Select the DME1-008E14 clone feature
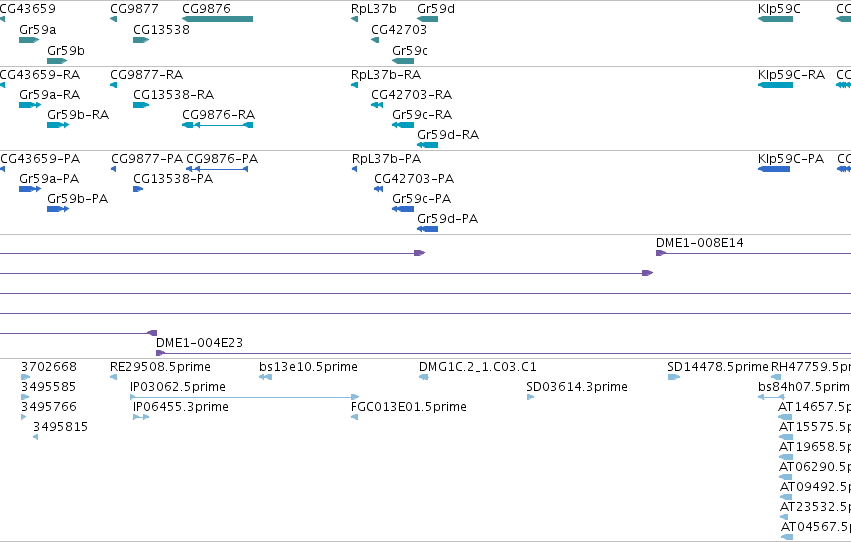Viewport: 851px width, 542px height. click(x=753, y=253)
